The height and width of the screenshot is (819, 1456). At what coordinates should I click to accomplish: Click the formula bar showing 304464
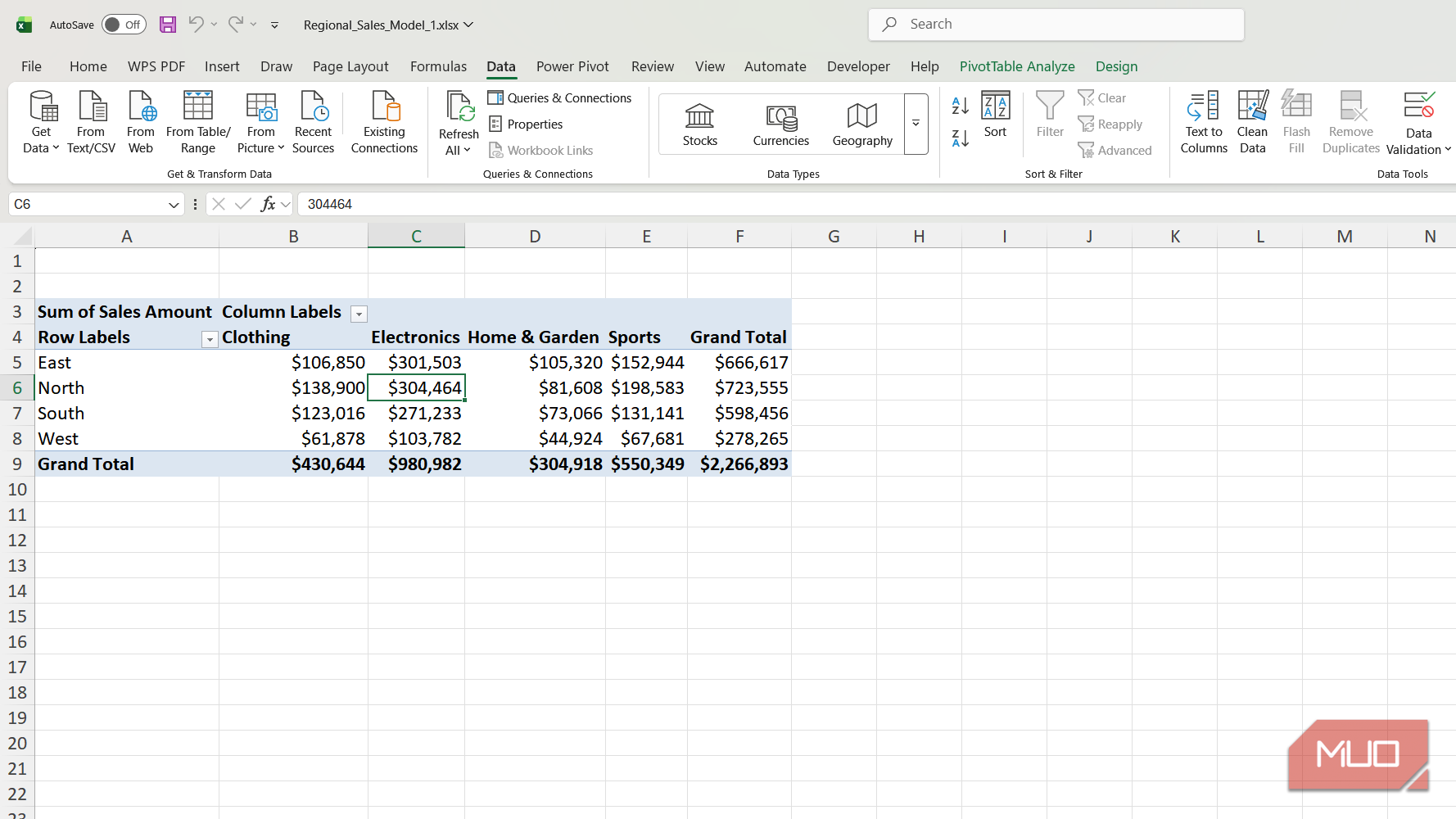tap(876, 204)
